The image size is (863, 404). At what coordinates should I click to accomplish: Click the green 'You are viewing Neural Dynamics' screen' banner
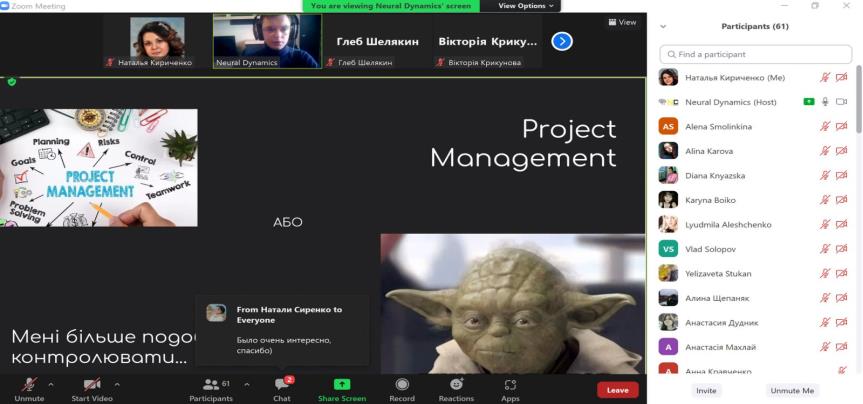391,6
